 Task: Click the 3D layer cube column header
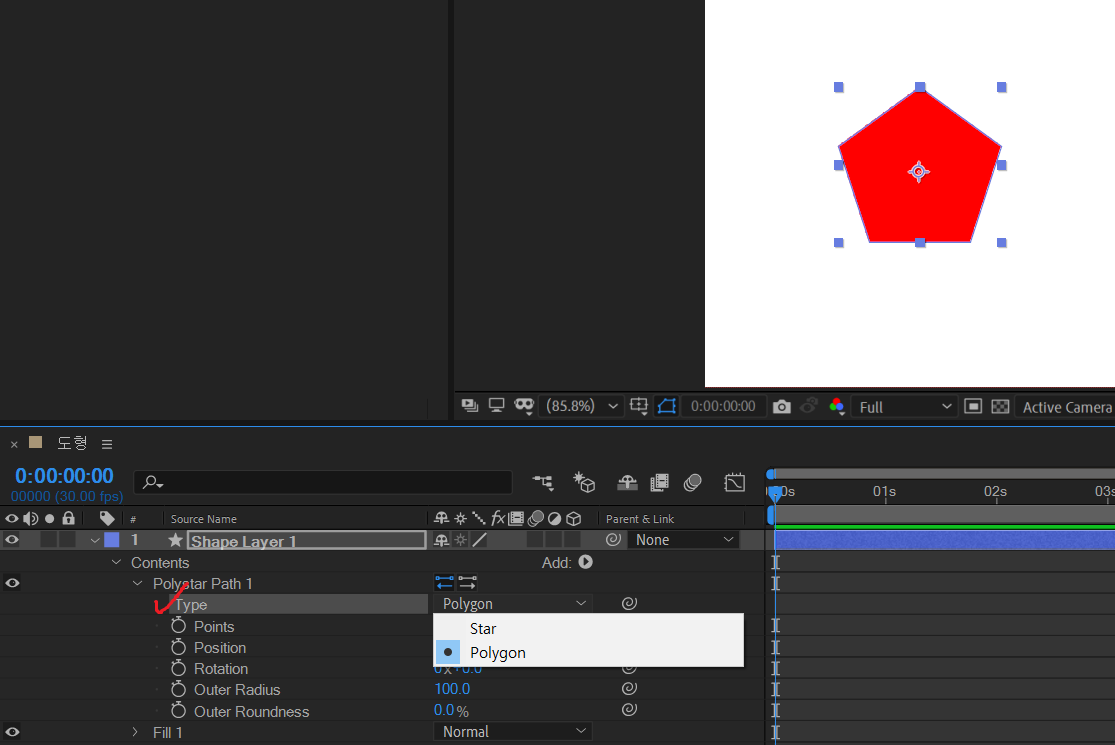click(574, 518)
